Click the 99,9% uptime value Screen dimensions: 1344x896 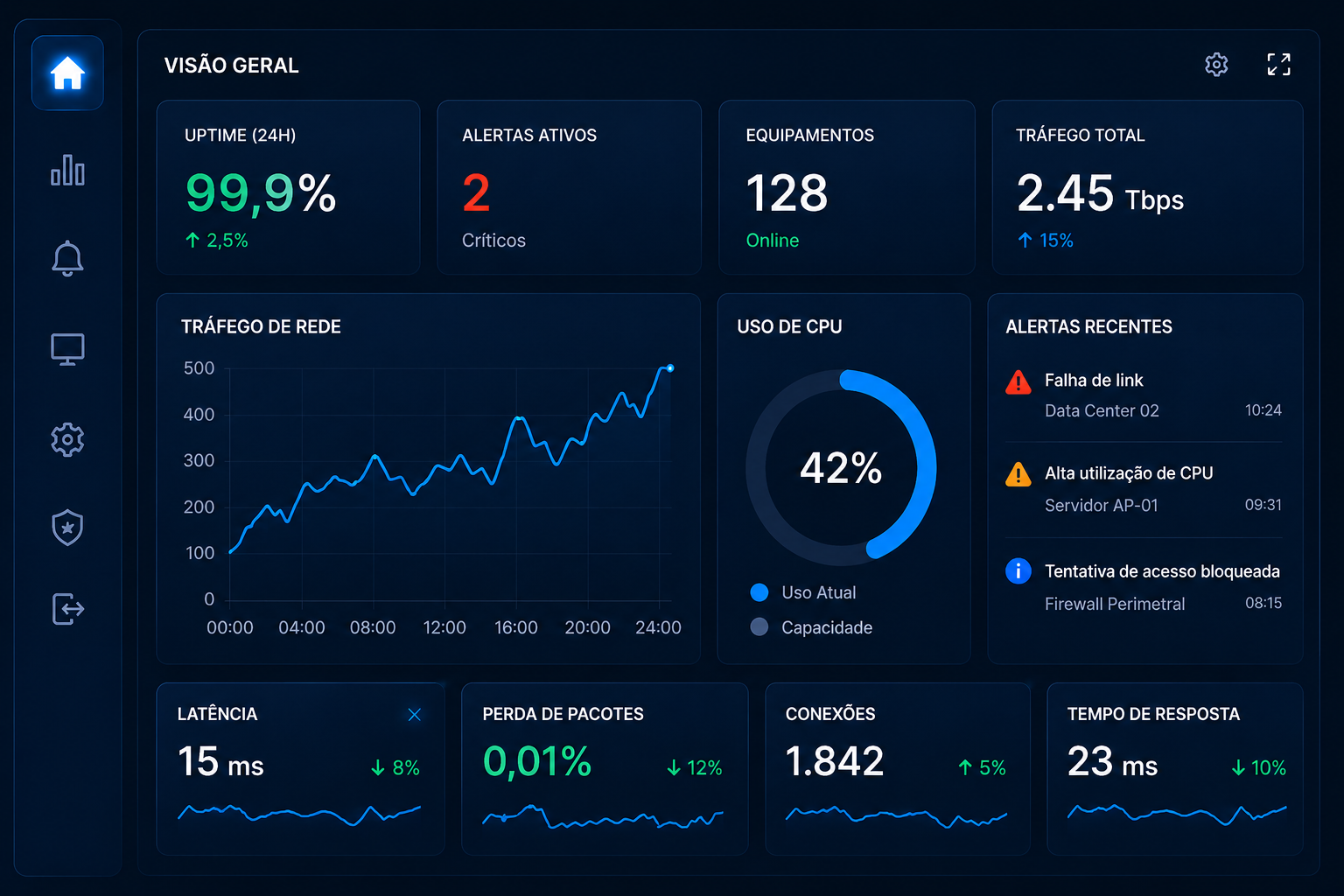(x=261, y=192)
